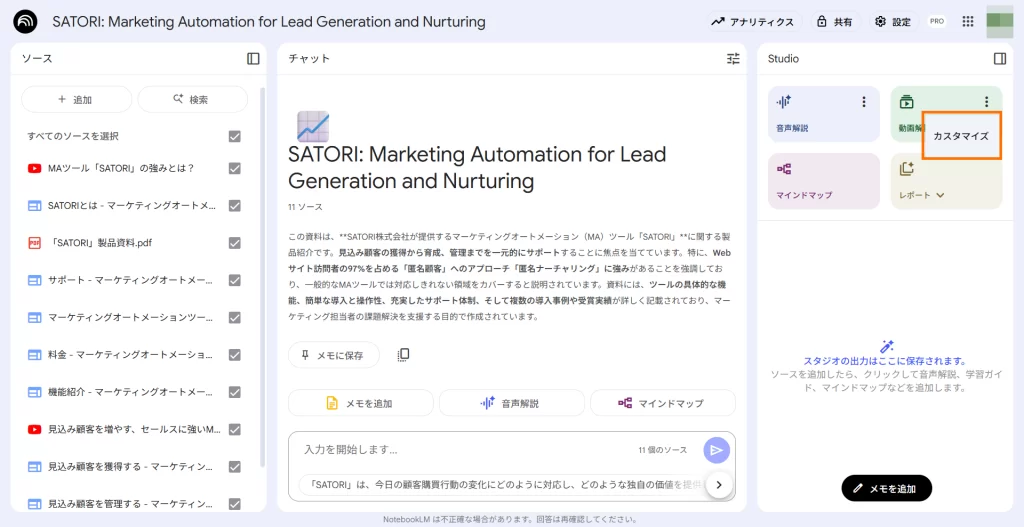This screenshot has width=1024, height=527.
Task: Click the notebook title in the header
Action: pyautogui.click(x=269, y=22)
